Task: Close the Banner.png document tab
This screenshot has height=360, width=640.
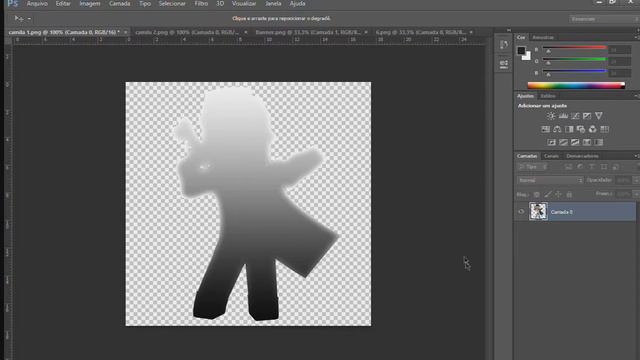Action: [366, 32]
